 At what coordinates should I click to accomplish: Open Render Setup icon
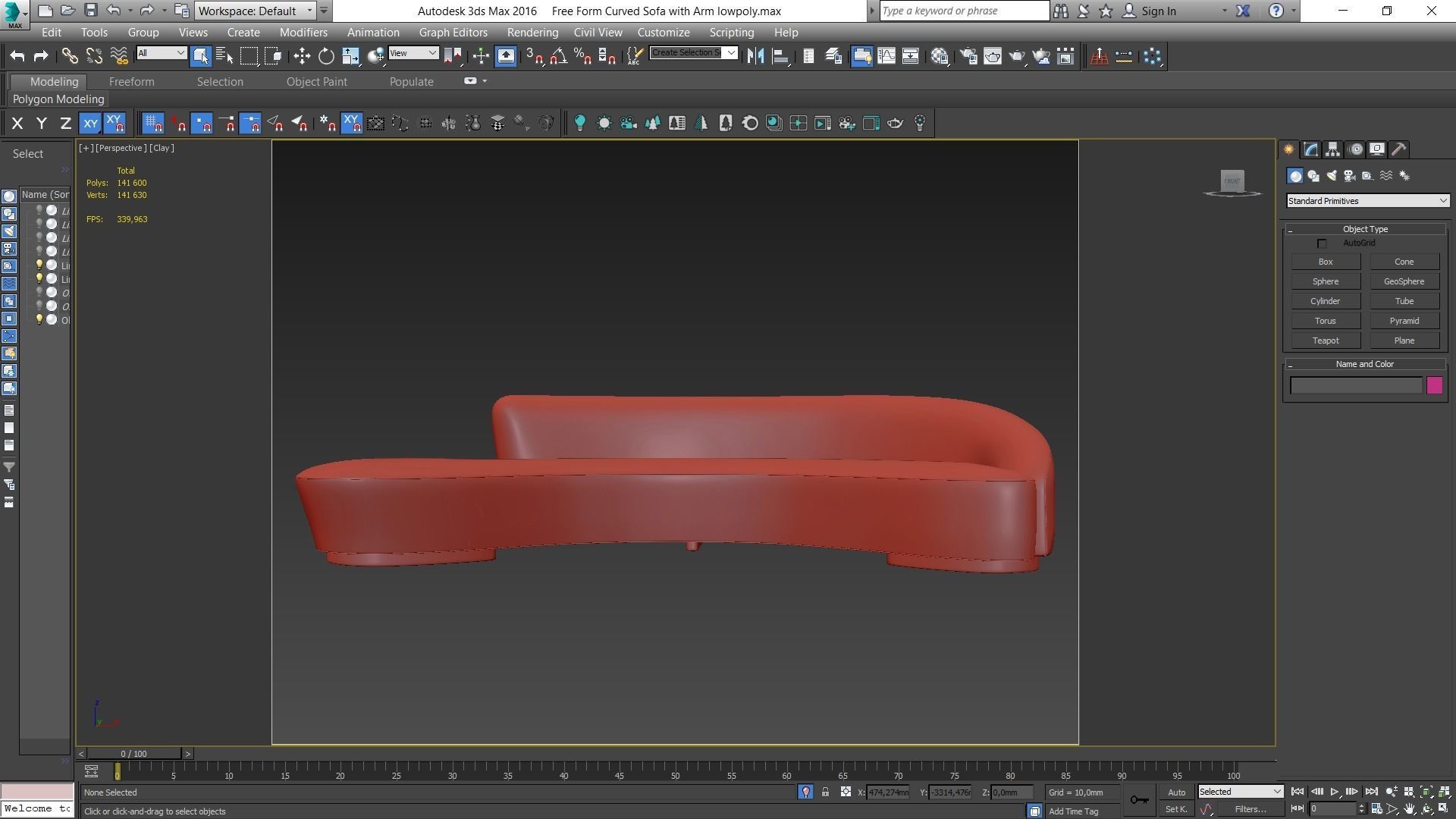tap(968, 56)
